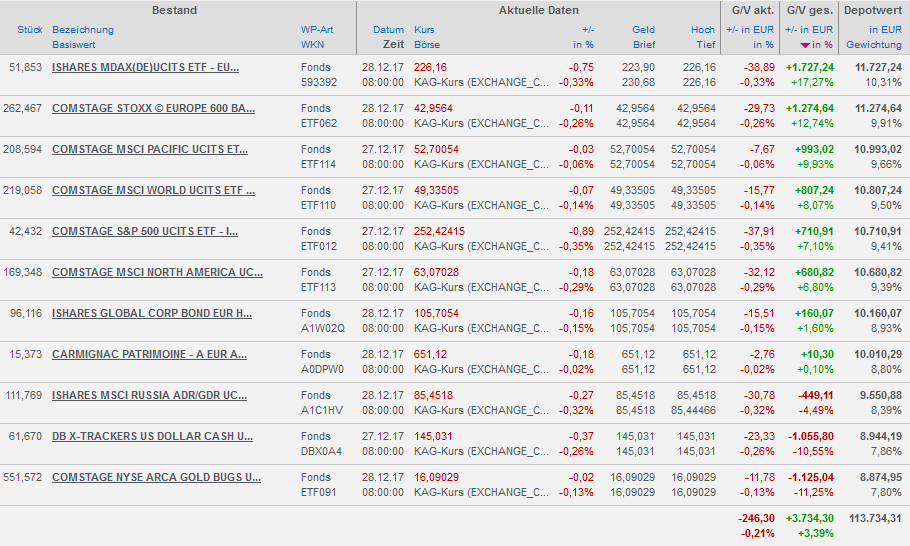Sort by 'in EUR' under Depotwert
The image size is (910, 546).
pos(886,30)
